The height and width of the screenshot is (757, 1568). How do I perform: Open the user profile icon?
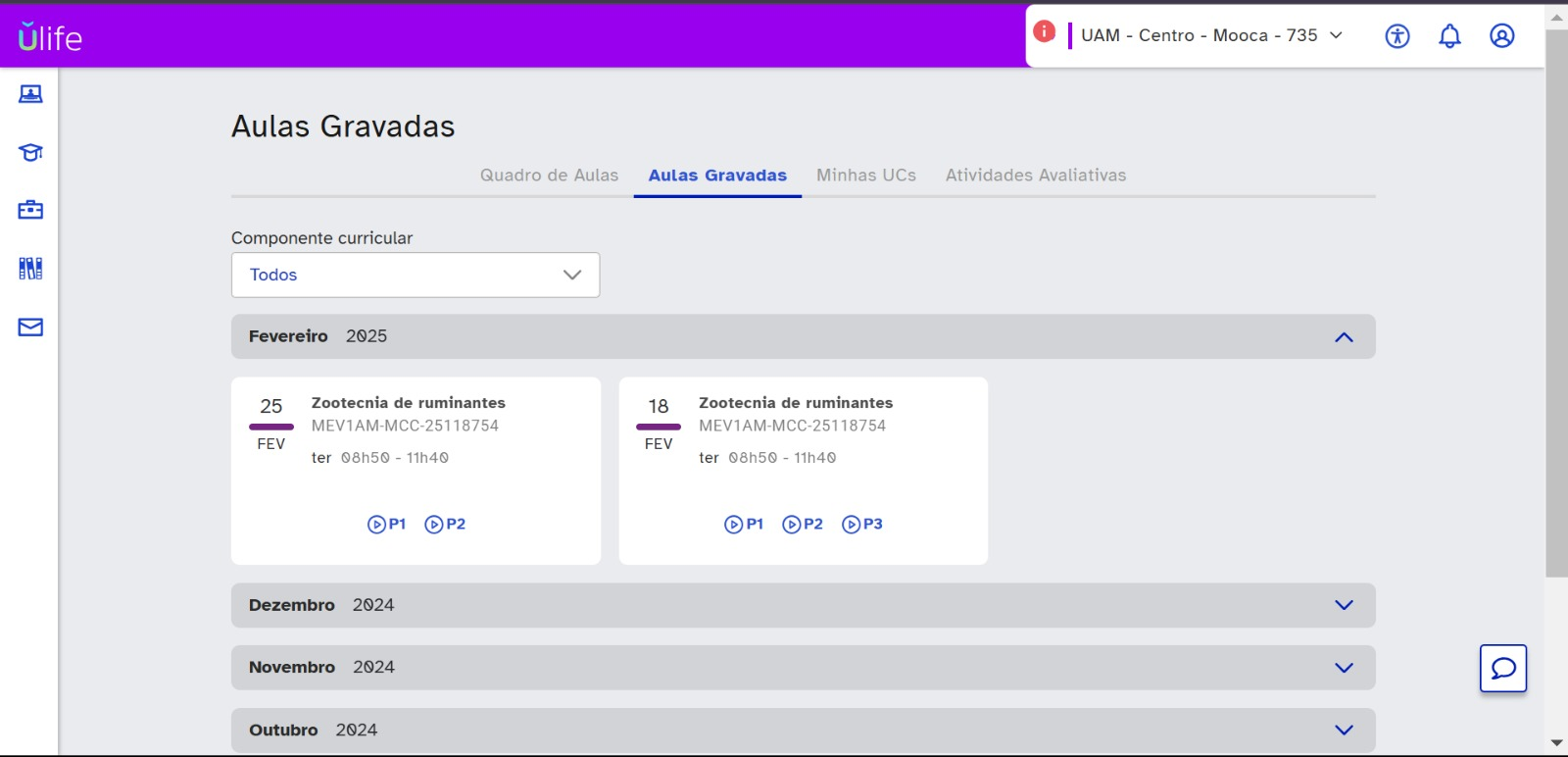tap(1501, 36)
